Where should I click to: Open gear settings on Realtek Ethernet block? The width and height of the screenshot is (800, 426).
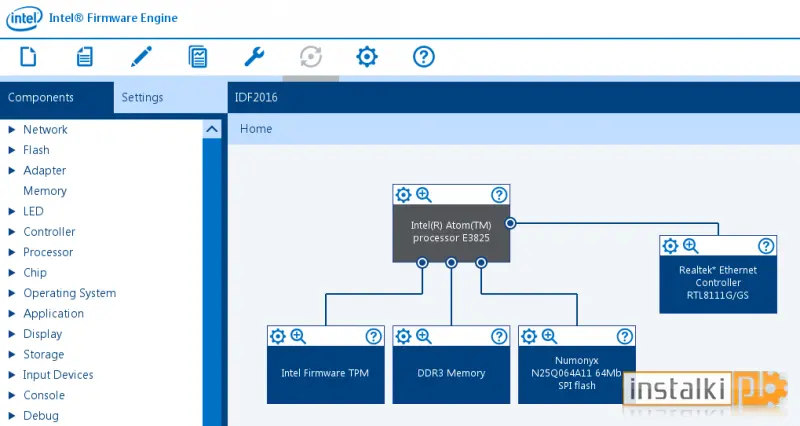670,246
